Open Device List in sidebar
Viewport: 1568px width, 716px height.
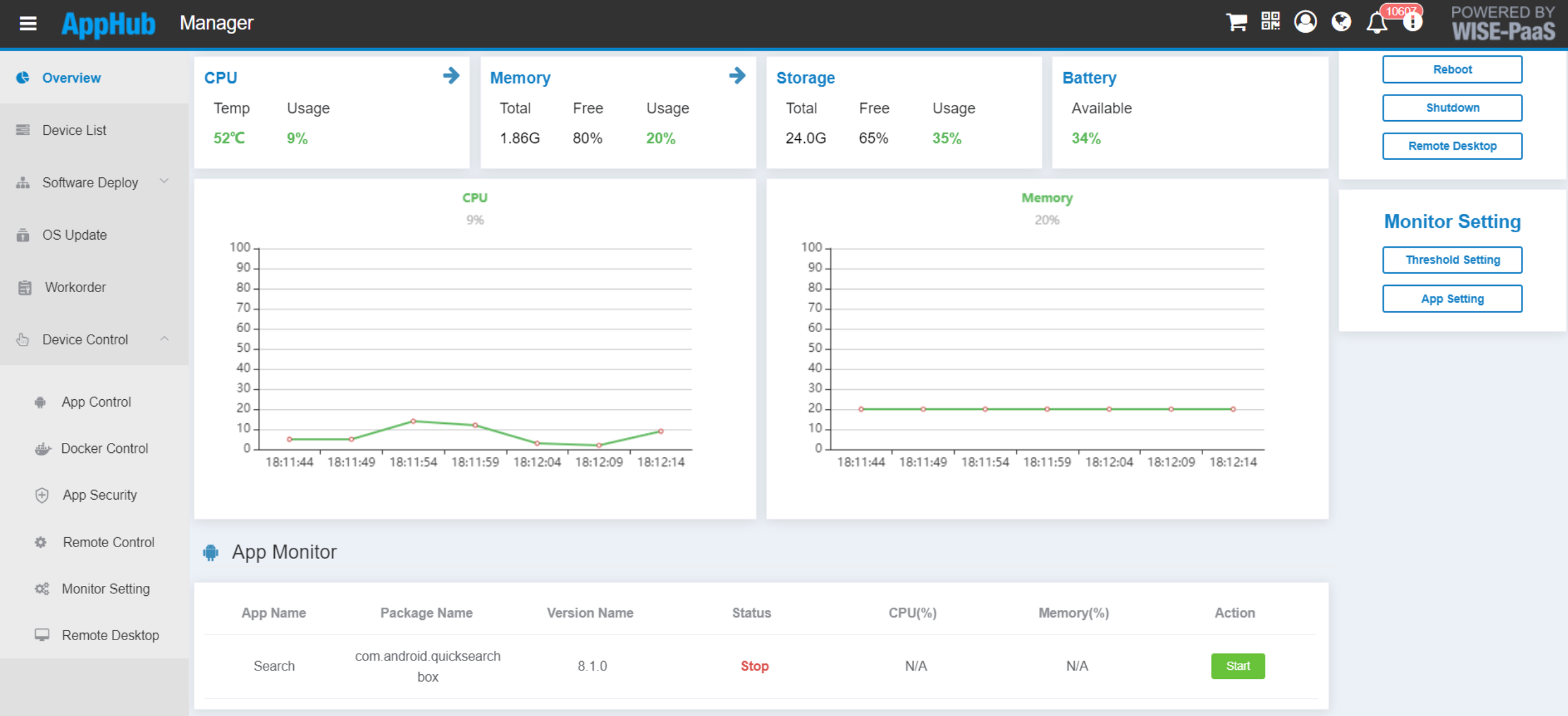[x=74, y=130]
